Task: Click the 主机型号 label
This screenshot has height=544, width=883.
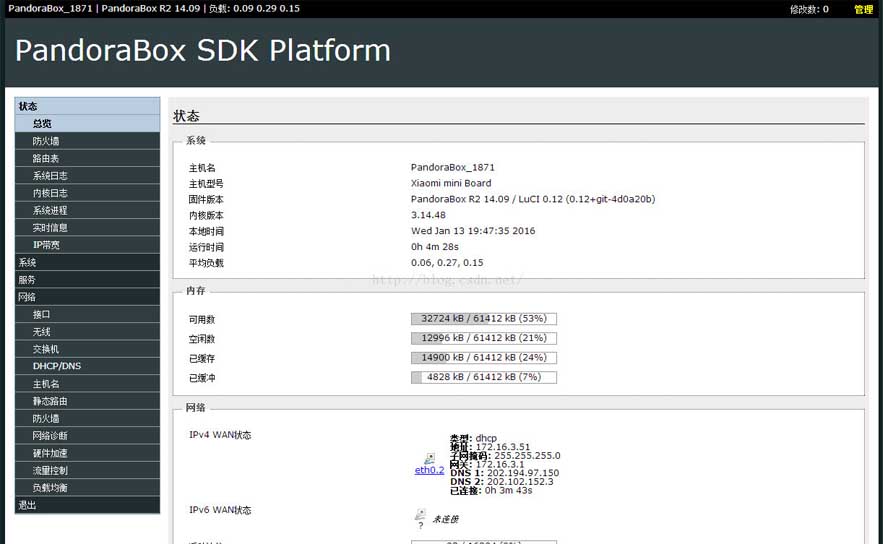Action: pos(206,184)
